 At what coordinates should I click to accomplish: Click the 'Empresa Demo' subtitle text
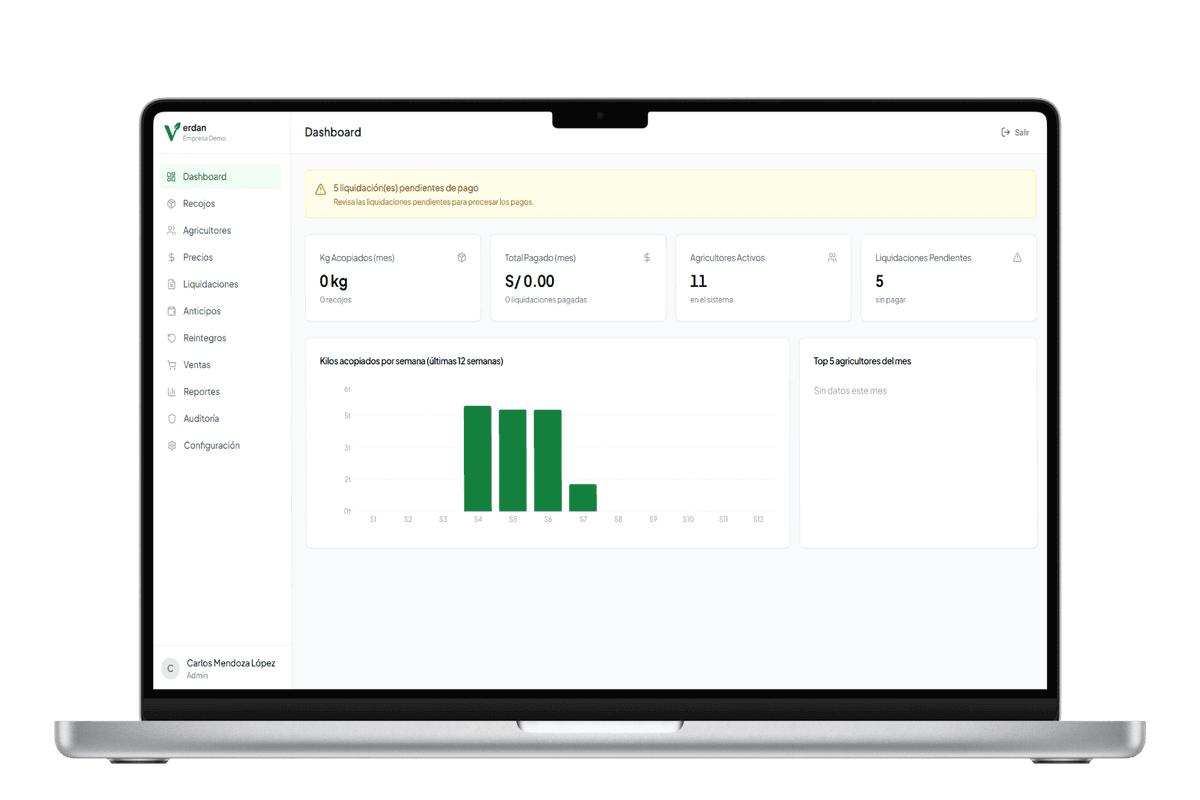(204, 139)
